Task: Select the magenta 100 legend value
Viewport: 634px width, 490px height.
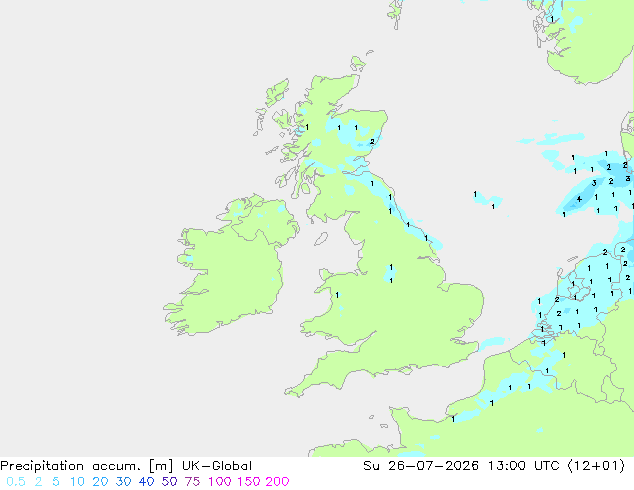Action: tap(221, 482)
